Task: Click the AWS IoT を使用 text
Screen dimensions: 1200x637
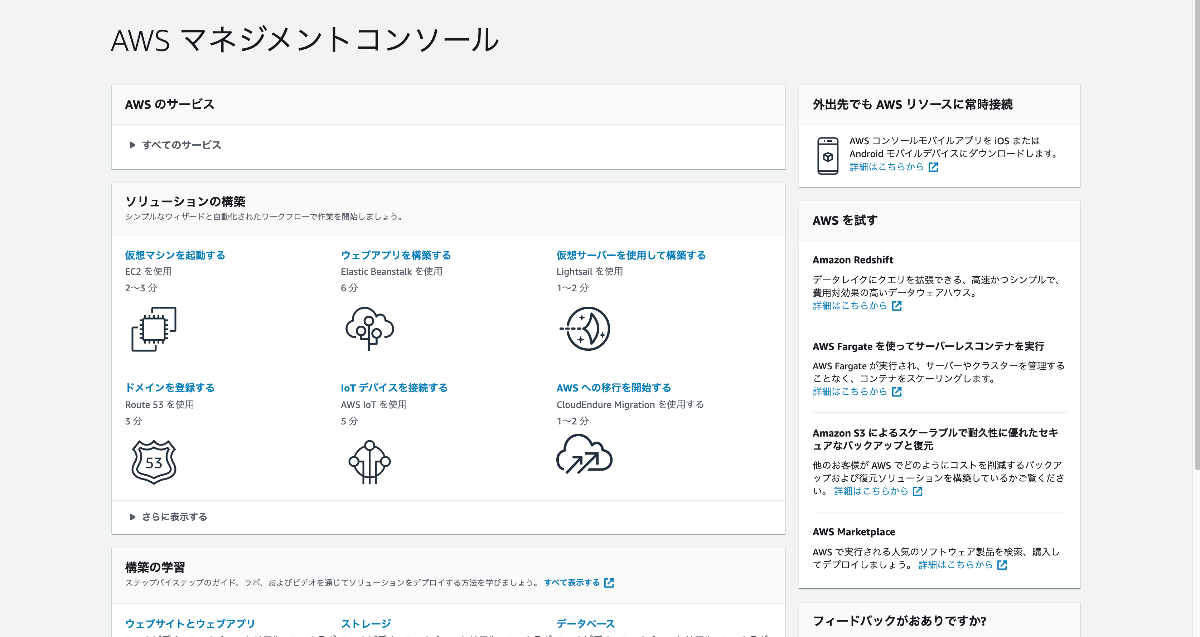Action: (374, 405)
